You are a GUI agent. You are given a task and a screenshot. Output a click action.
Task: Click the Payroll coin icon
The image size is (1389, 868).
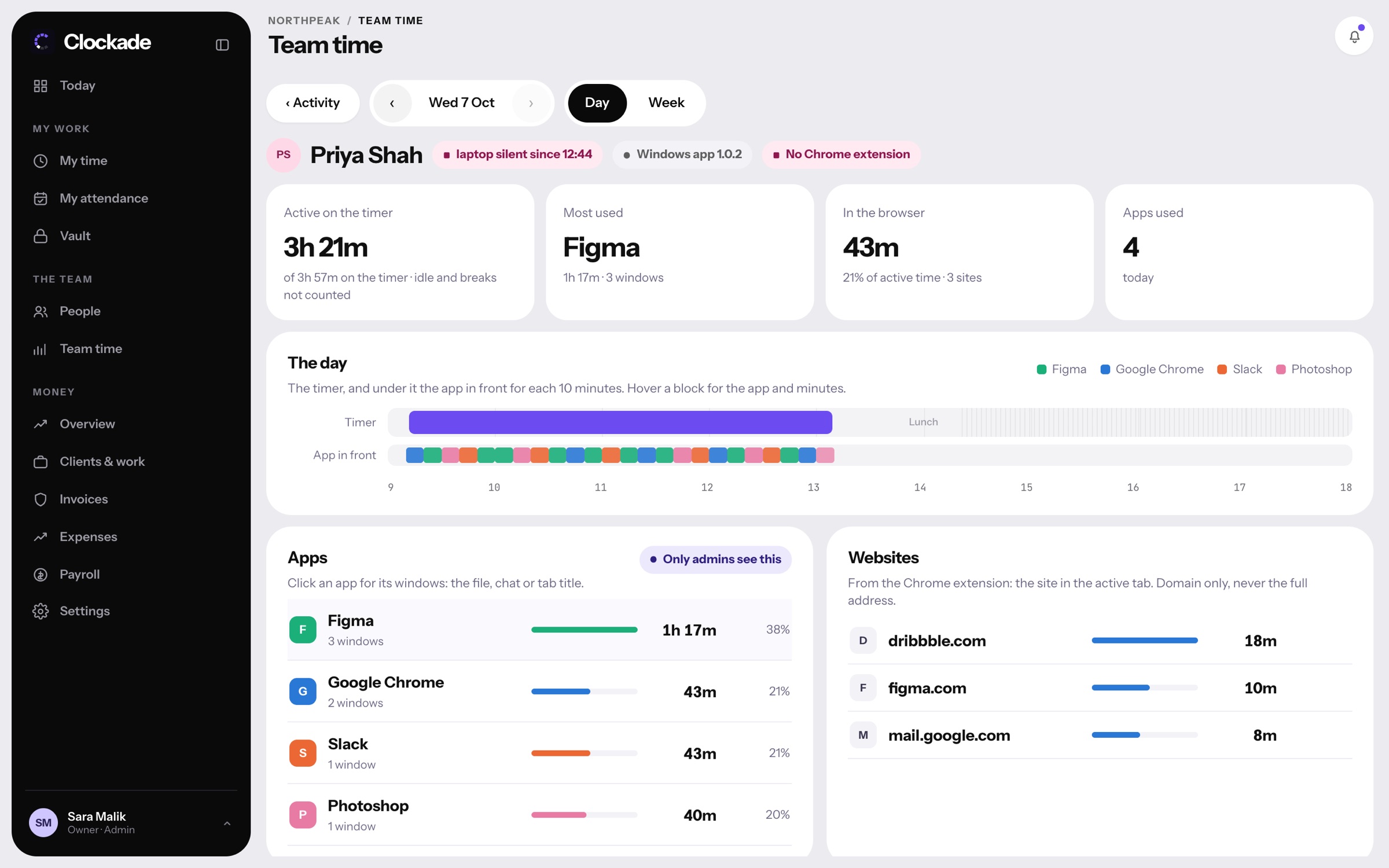tap(41, 575)
